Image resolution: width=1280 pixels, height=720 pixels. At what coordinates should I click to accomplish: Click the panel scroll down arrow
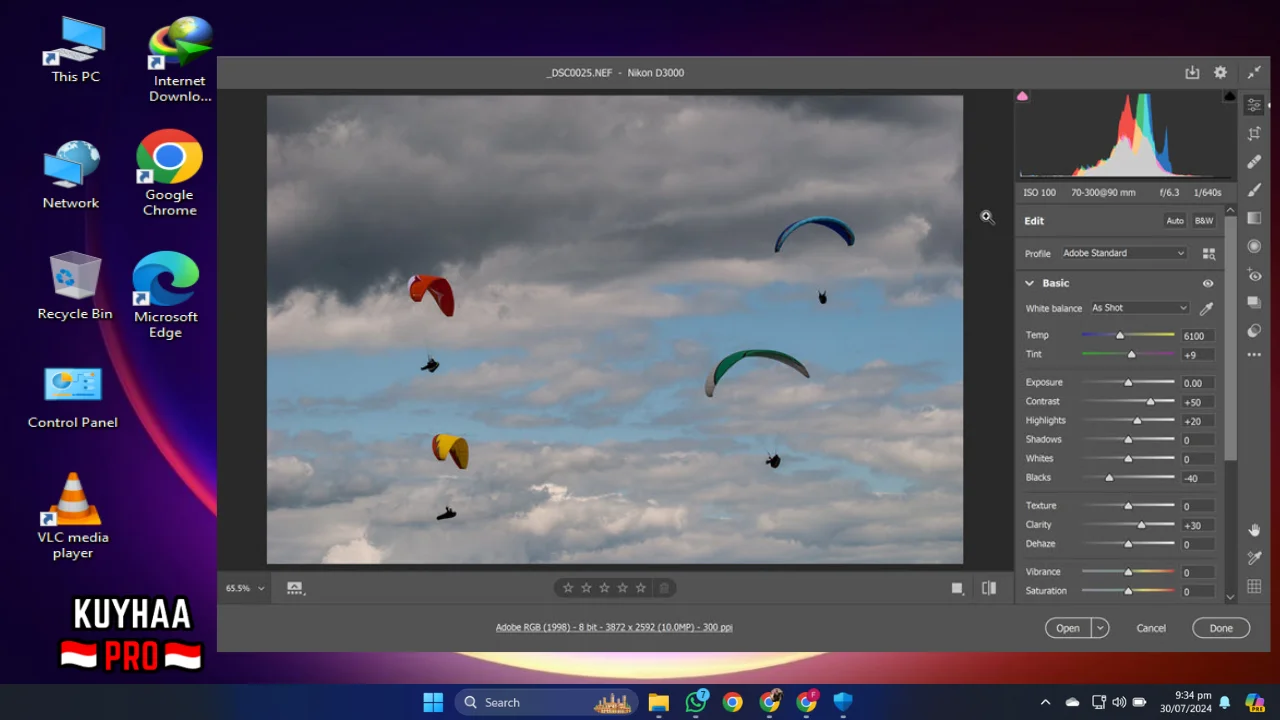[1230, 597]
